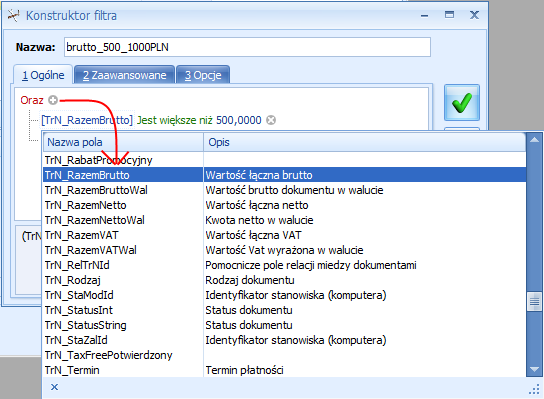Click the 'Wartość łączna brutto' description

[x=259, y=175]
